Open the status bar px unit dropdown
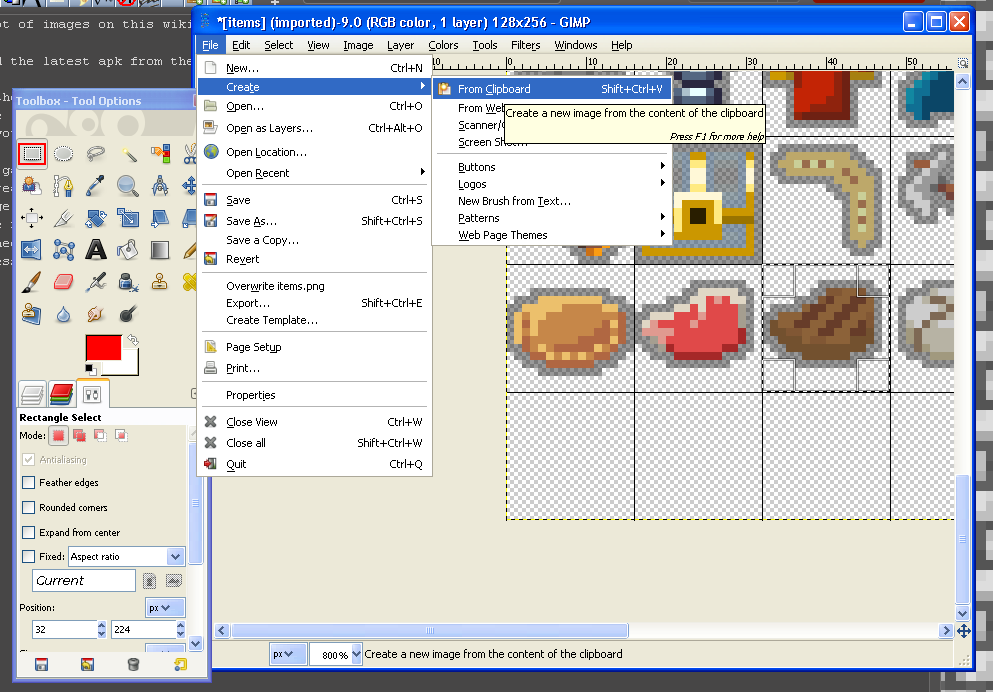Screen dimensions: 993x692 pos(288,654)
